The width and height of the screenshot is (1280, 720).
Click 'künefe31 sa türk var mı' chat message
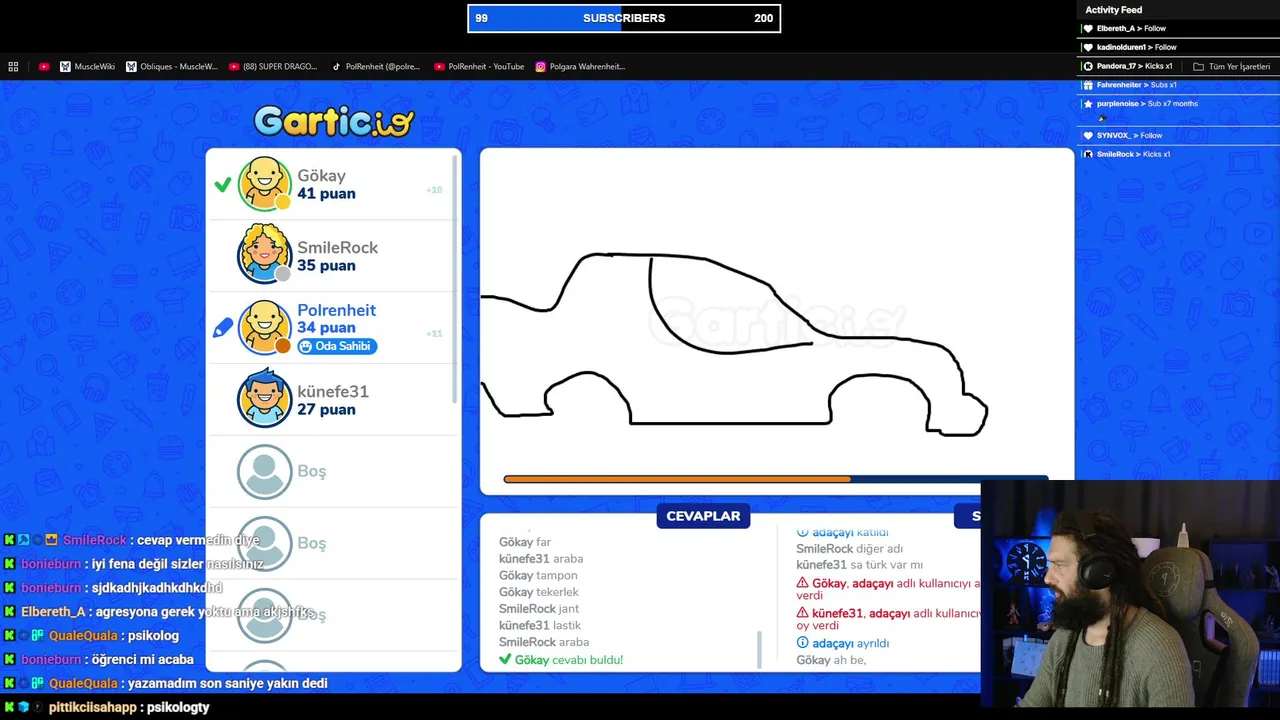tap(859, 565)
